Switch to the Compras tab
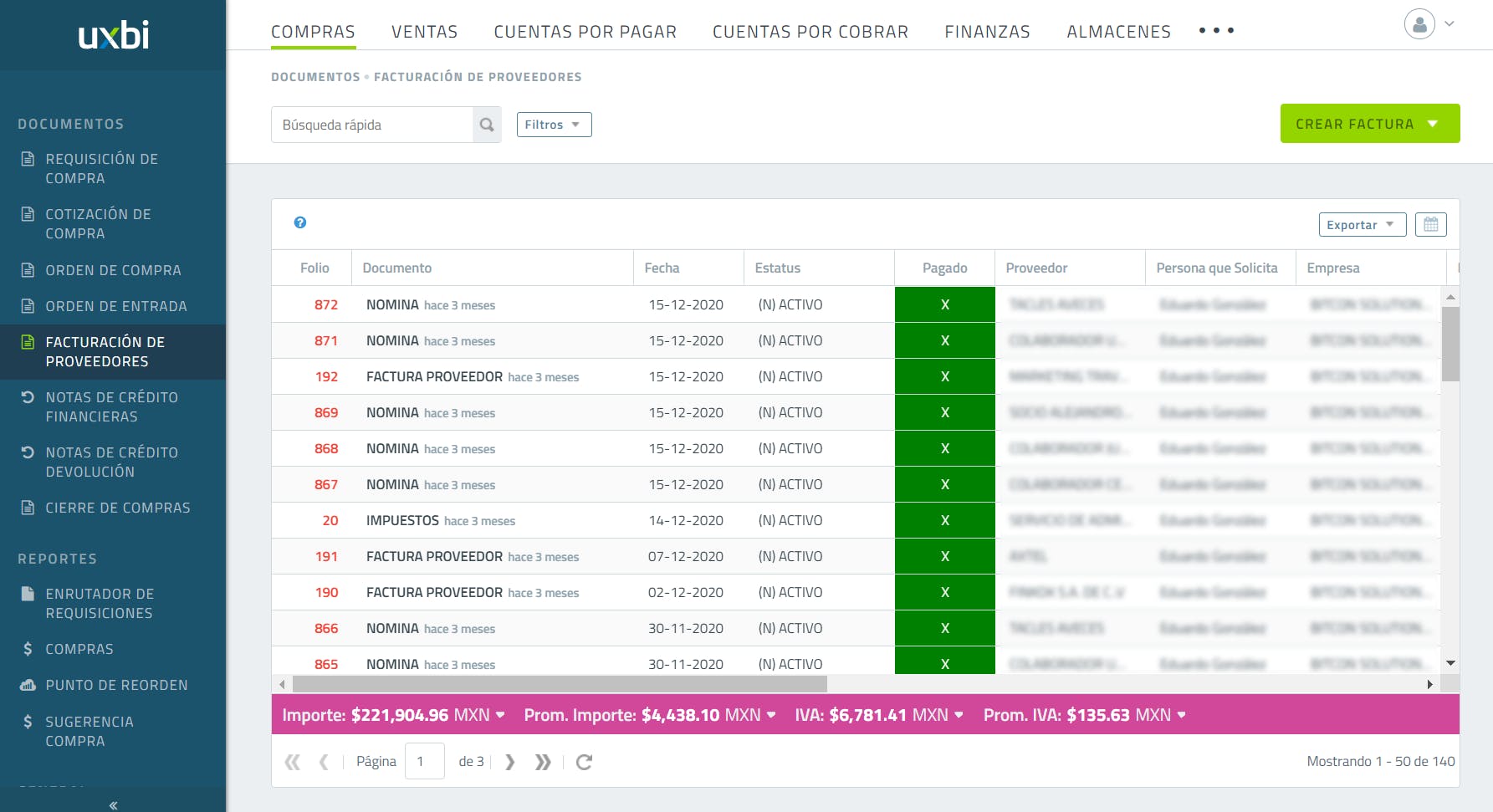 coord(313,32)
